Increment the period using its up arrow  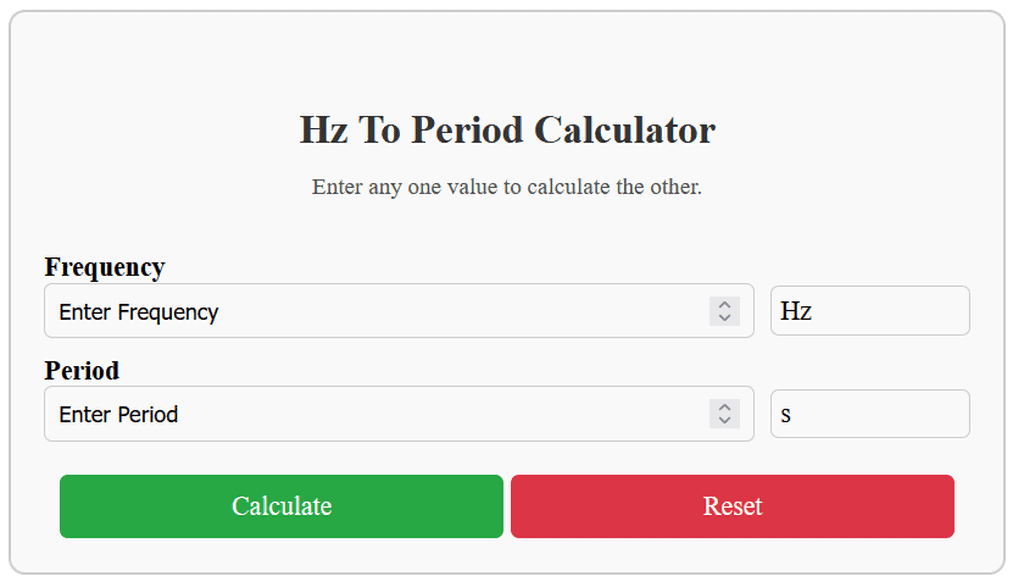tap(723, 408)
